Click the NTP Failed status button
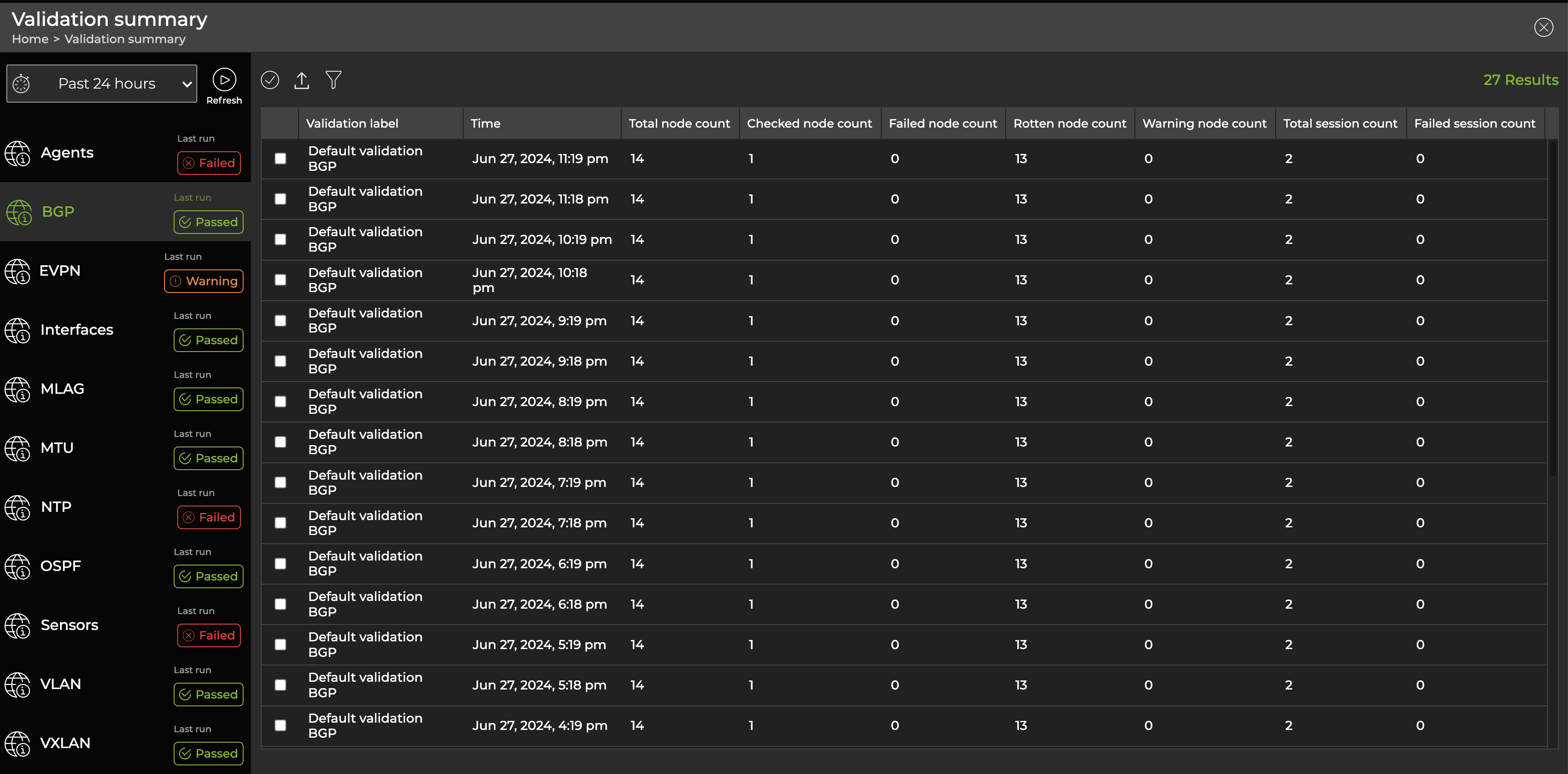The height and width of the screenshot is (774, 1568). tap(208, 516)
